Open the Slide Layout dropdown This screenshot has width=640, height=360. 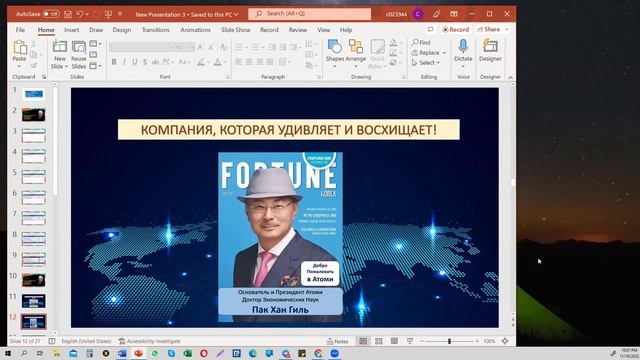point(95,44)
